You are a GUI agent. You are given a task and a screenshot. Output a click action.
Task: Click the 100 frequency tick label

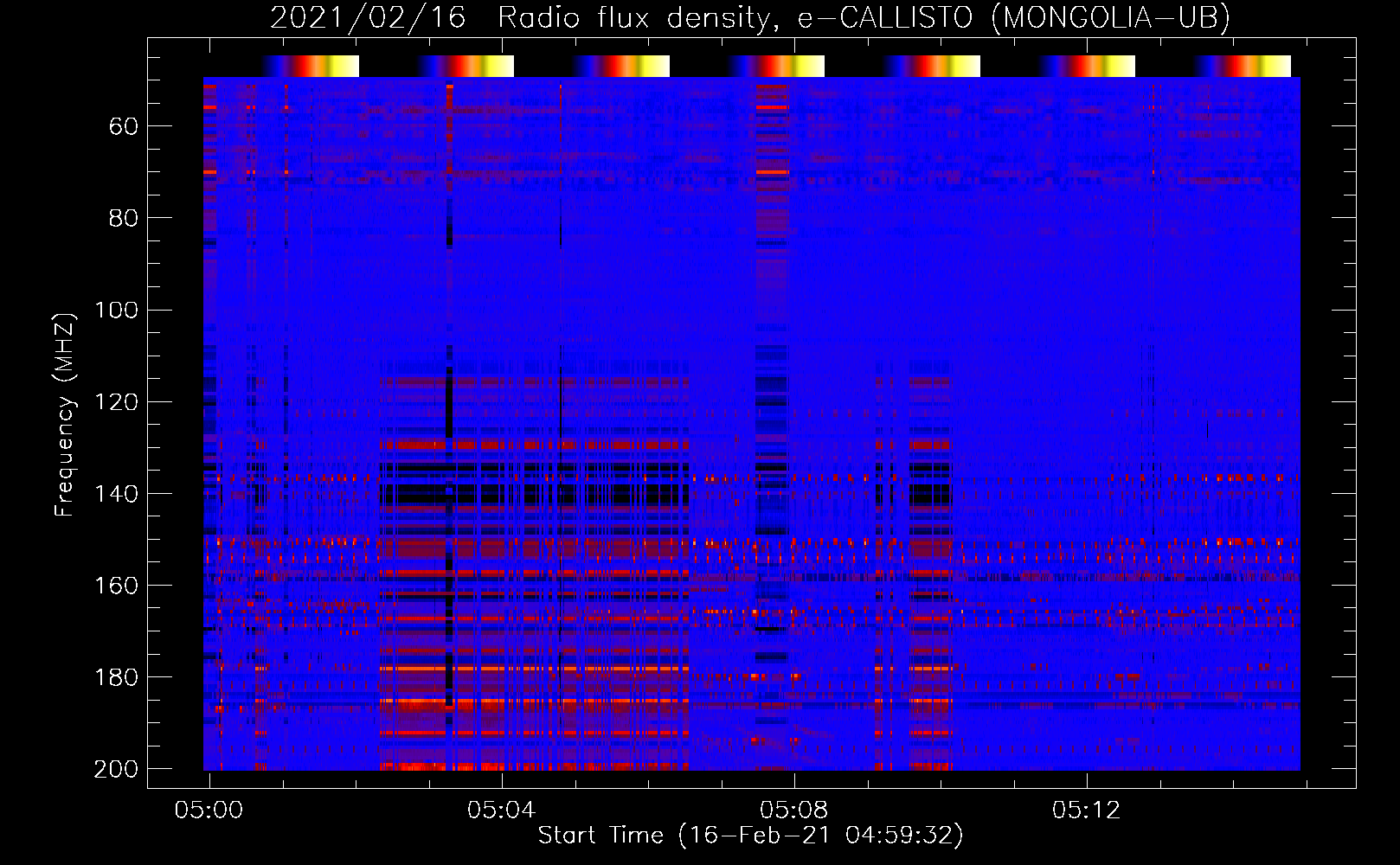(116, 311)
